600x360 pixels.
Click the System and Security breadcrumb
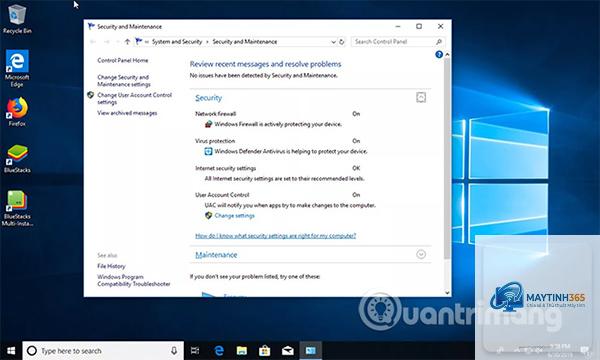[177, 42]
